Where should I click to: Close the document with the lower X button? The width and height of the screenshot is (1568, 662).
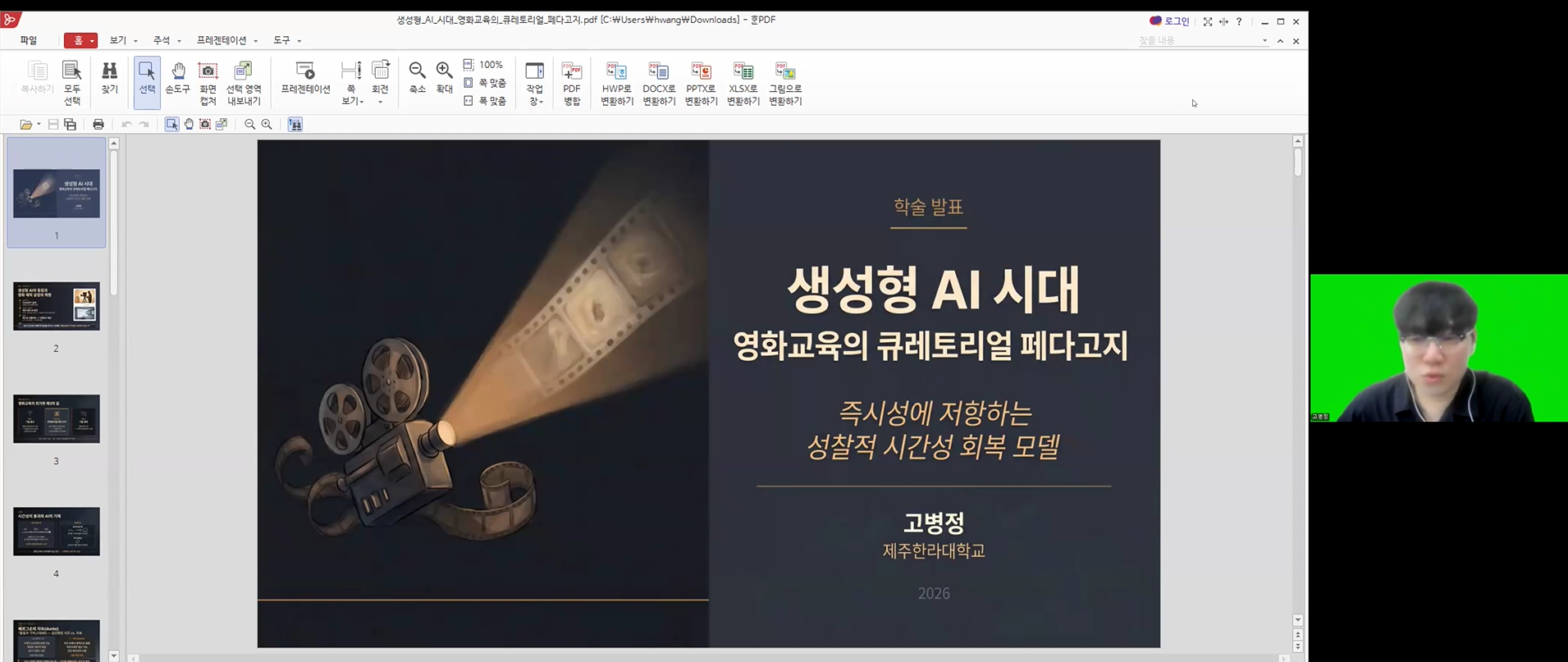tap(1296, 41)
